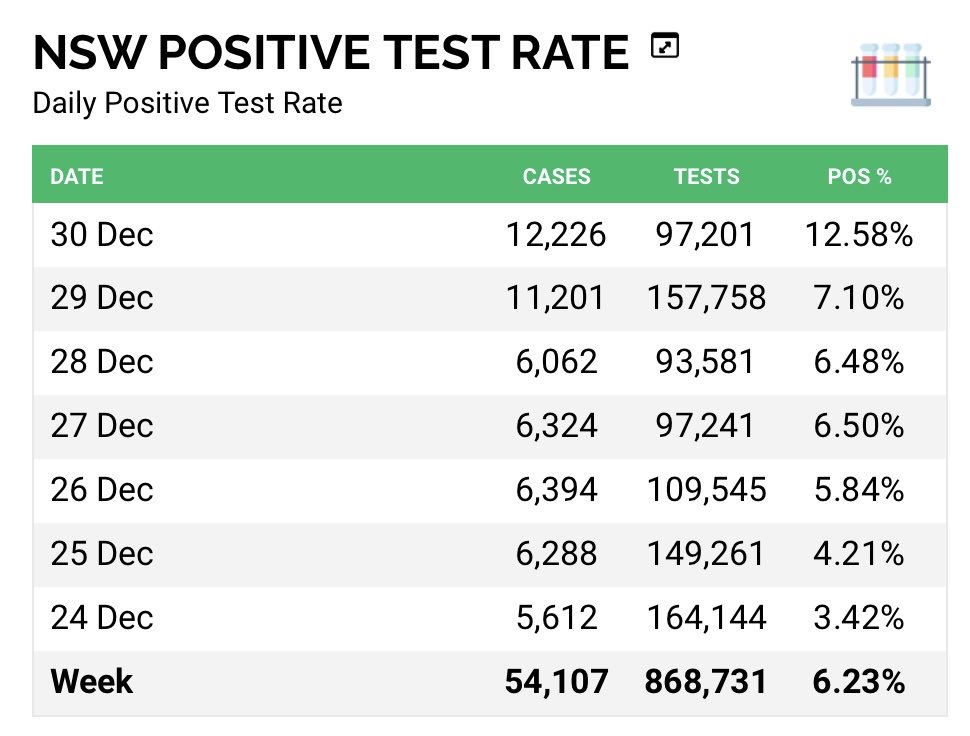The height and width of the screenshot is (736, 970).
Task: Select the 26 Dec row date
Action: tap(102, 490)
